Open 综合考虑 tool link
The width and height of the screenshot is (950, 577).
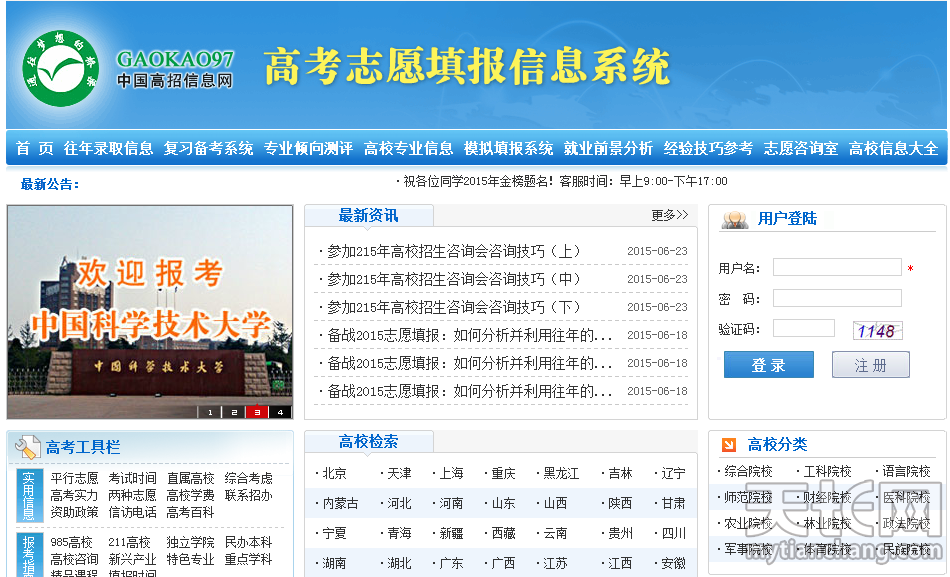[x=249, y=478]
